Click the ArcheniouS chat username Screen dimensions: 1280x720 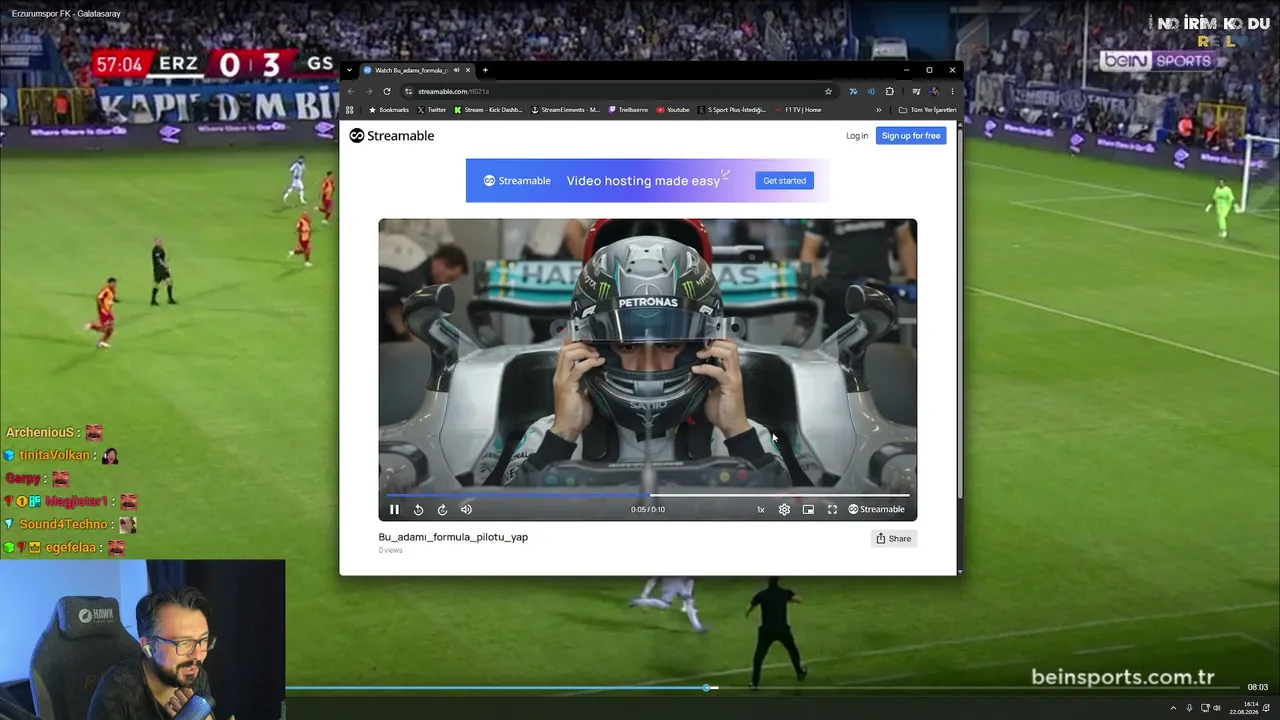click(x=40, y=432)
